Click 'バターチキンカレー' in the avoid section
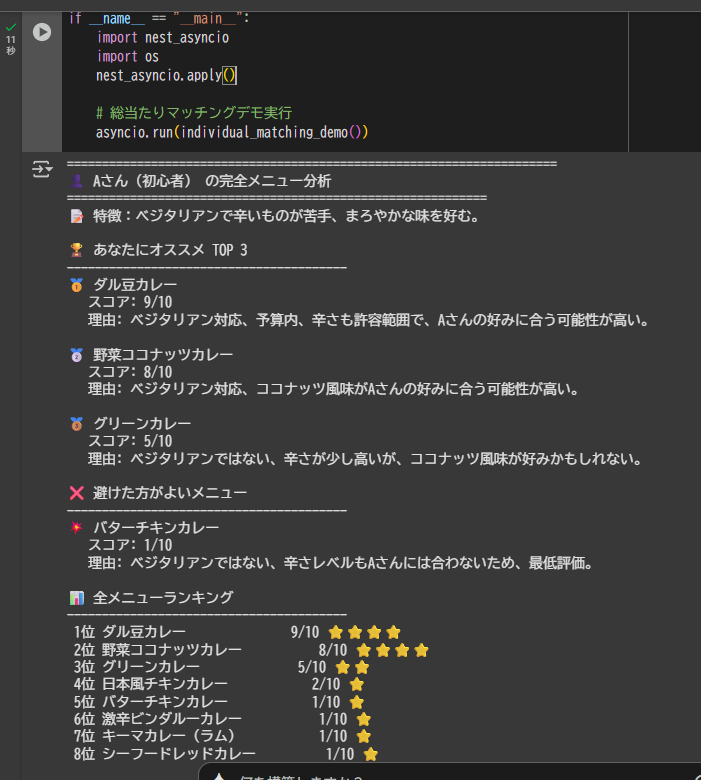 pyautogui.click(x=156, y=528)
